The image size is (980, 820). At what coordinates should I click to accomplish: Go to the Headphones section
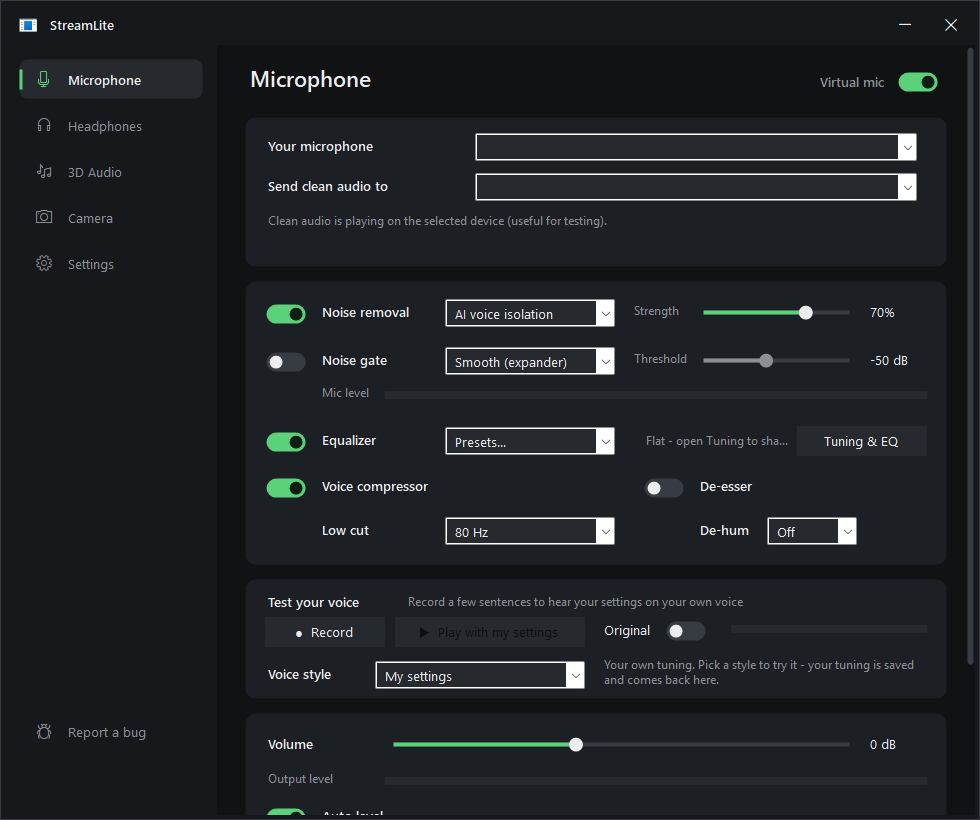111,126
